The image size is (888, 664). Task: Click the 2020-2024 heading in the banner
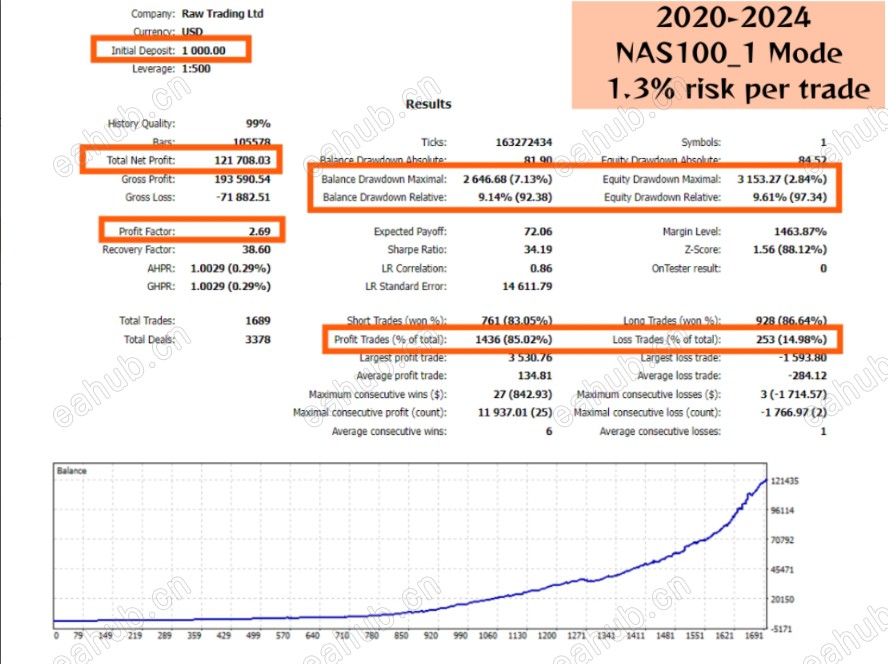pos(733,18)
